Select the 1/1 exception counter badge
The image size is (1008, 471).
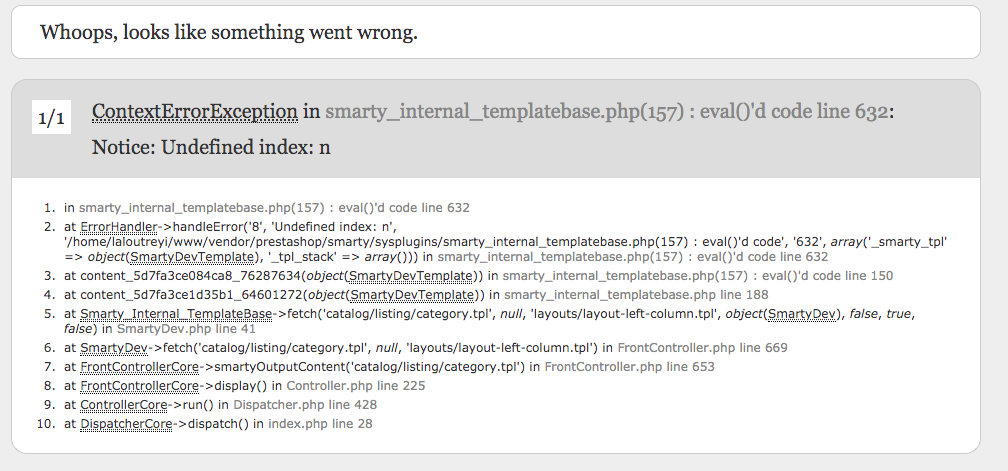[x=51, y=118]
